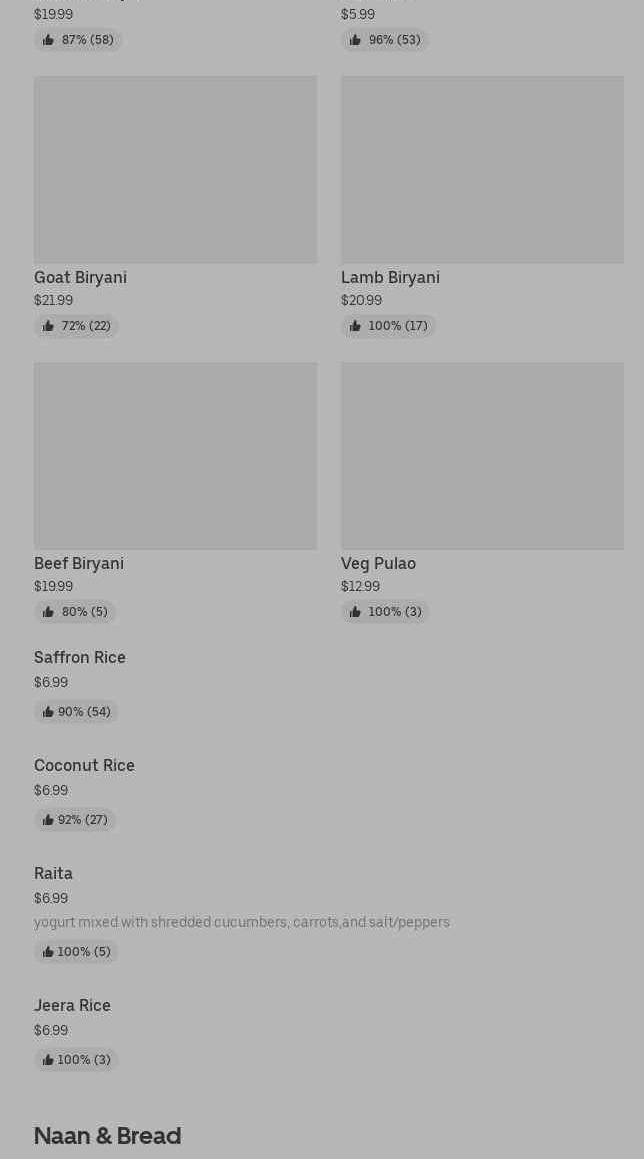The height and width of the screenshot is (1159, 644).
Task: Click the Naan & Bread section heading
Action: click(107, 1135)
